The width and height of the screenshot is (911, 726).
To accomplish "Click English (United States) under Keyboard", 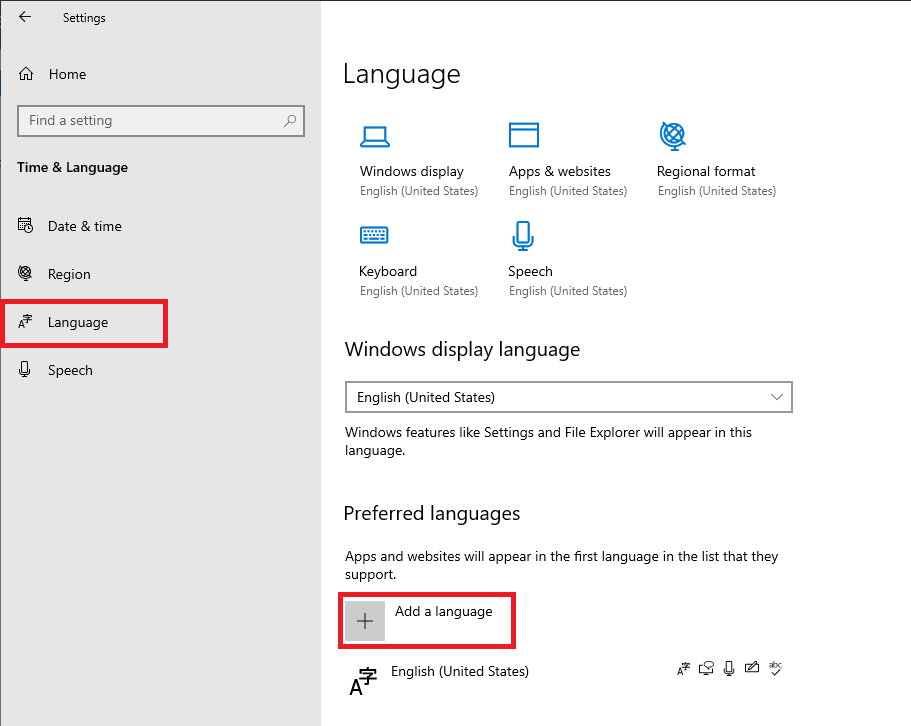I will 419,291.
